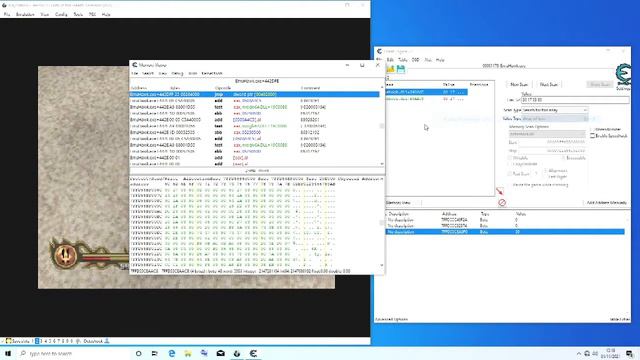
Task: Open File Explorer from the taskbar
Action: pyautogui.click(x=188, y=353)
